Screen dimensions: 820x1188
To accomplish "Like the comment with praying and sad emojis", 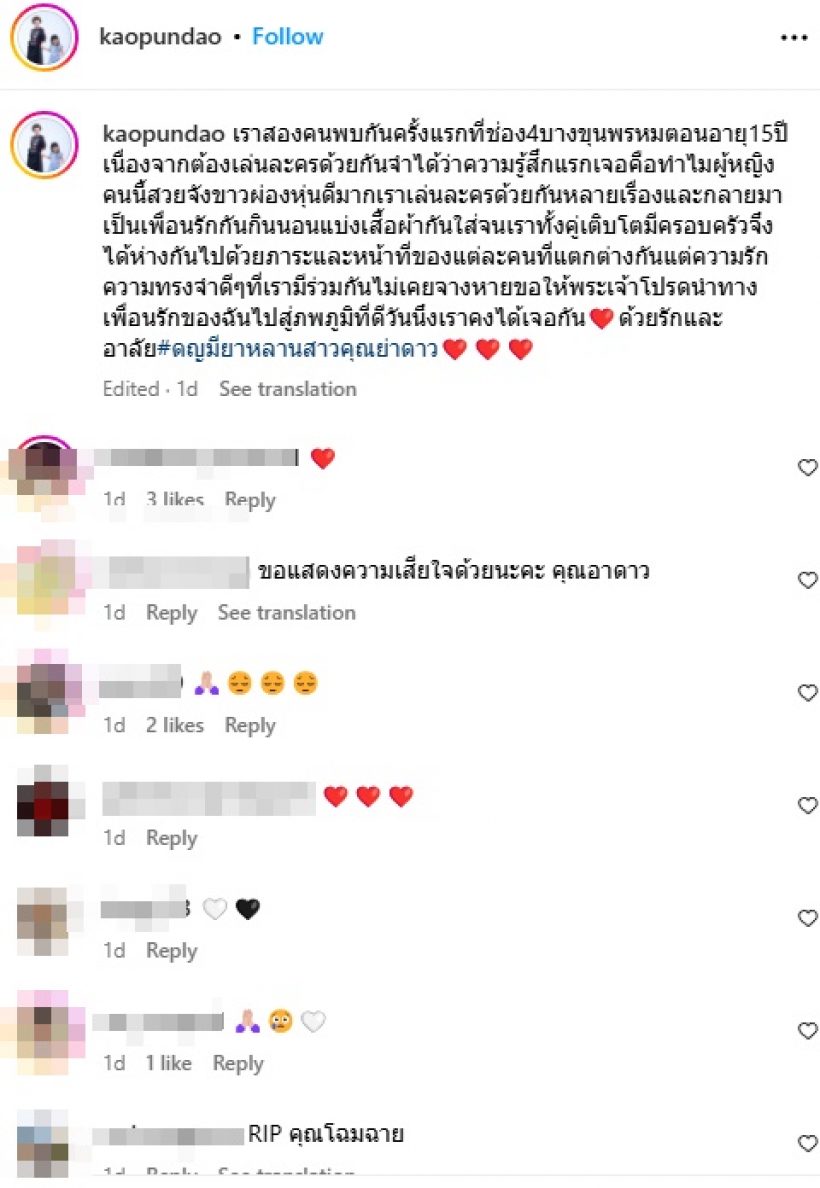I will (808, 692).
